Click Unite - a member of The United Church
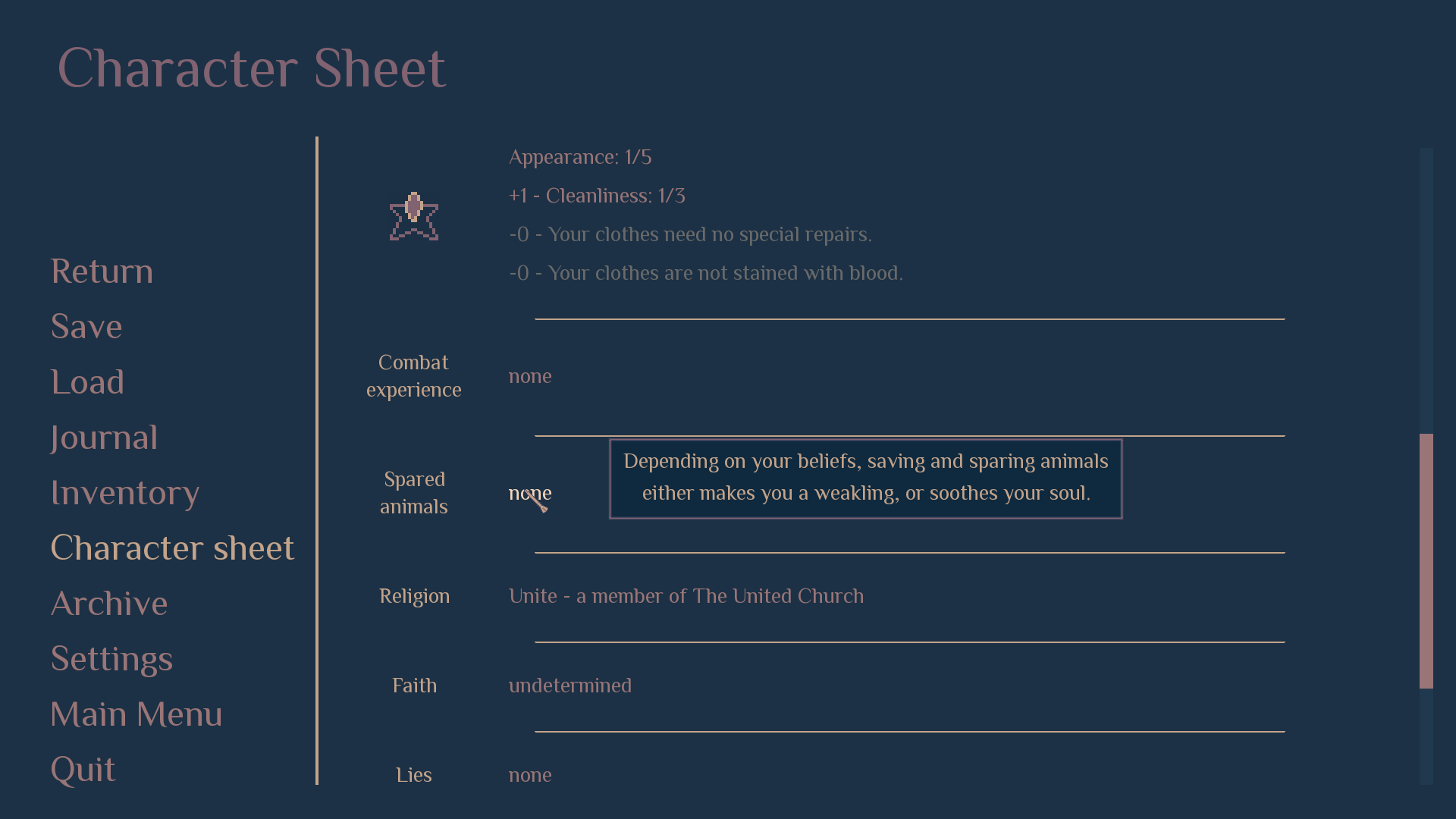The width and height of the screenshot is (1456, 819). [x=686, y=596]
